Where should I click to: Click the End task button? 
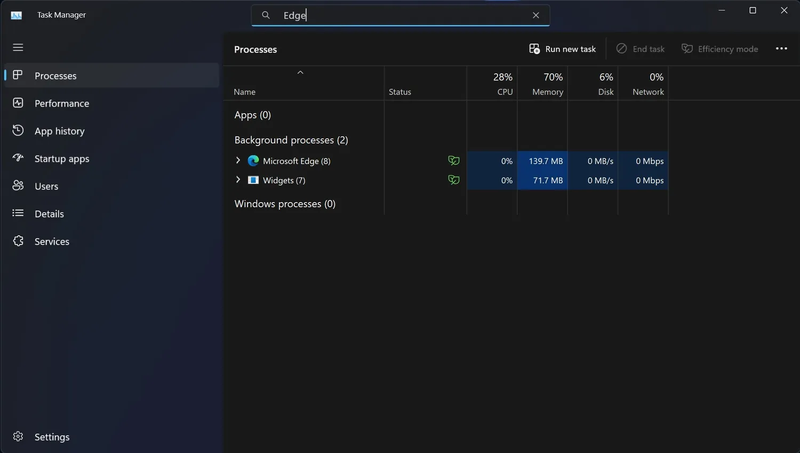pos(640,49)
